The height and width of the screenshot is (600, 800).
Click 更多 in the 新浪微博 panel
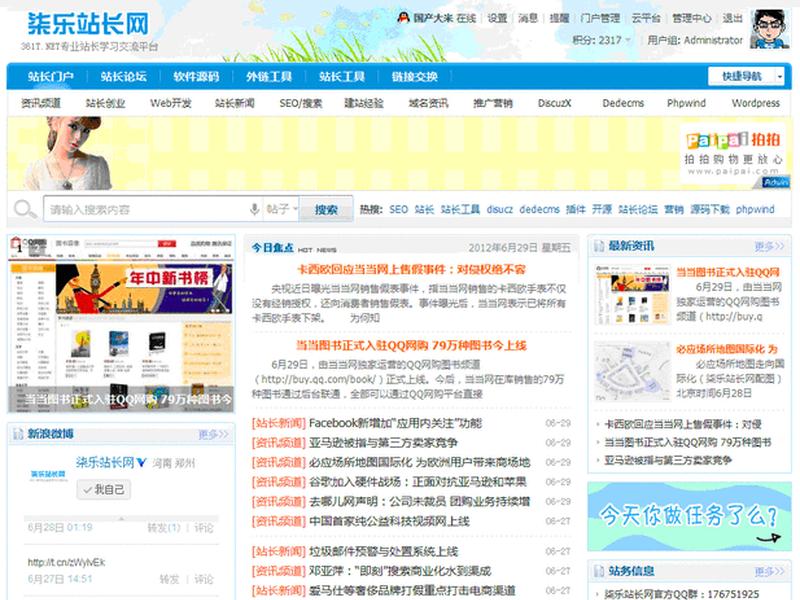(x=213, y=434)
